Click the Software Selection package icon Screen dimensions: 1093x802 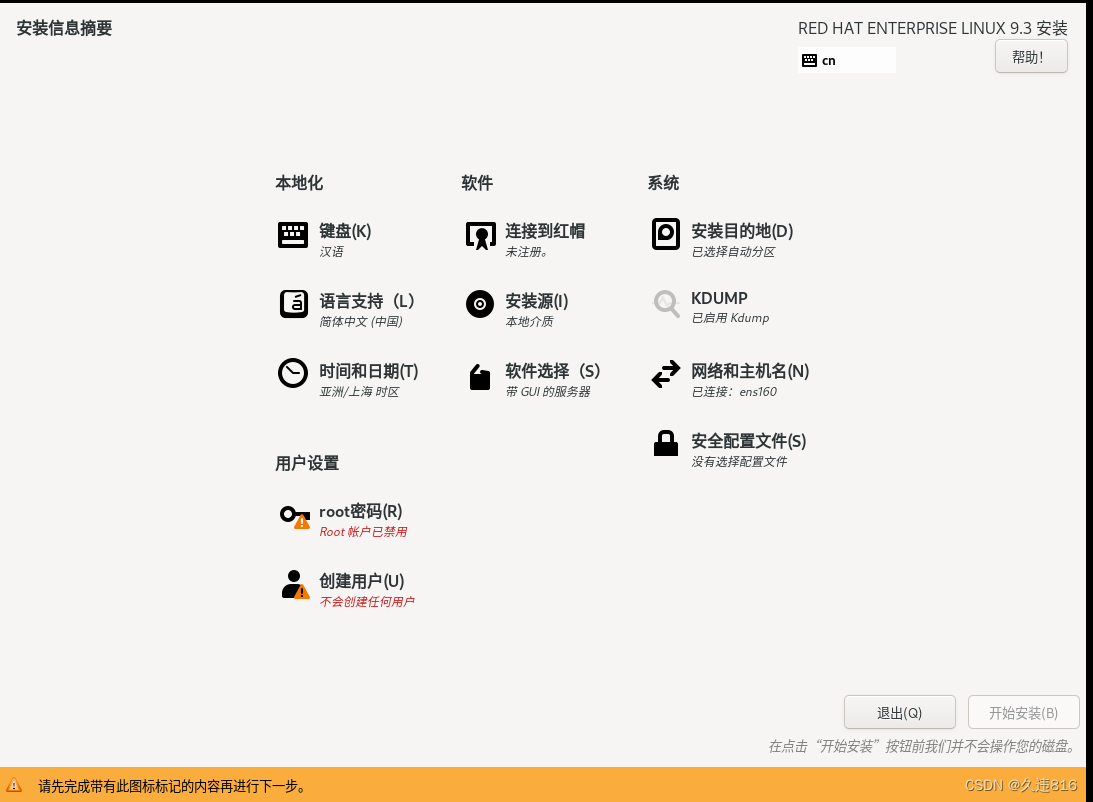[x=480, y=377]
